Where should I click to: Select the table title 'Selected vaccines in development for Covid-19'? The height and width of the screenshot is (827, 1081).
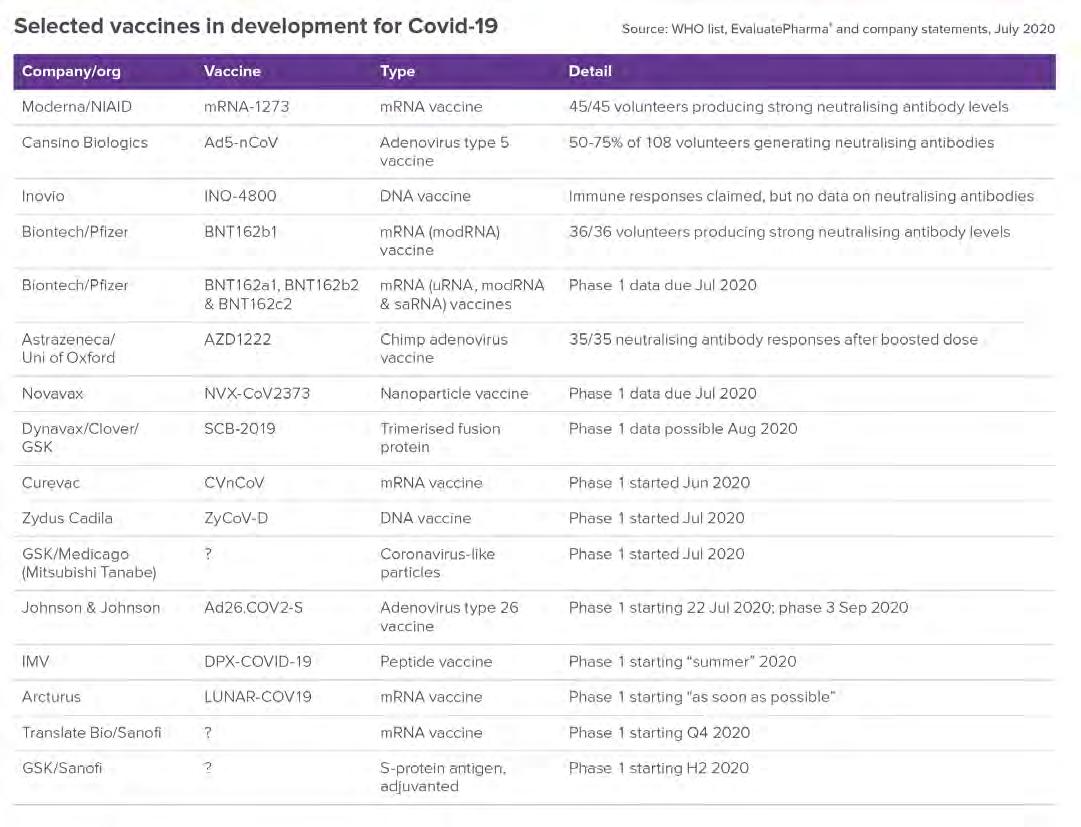(x=256, y=26)
